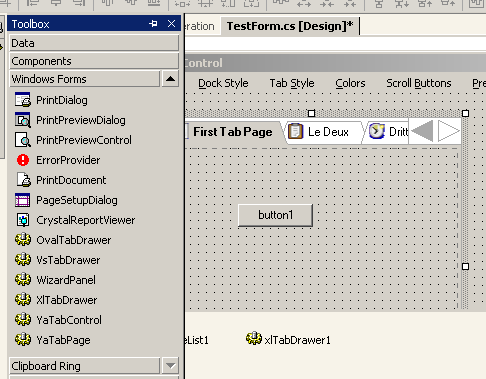Open the Tab Style menu
The image size is (486, 379).
(x=292, y=83)
